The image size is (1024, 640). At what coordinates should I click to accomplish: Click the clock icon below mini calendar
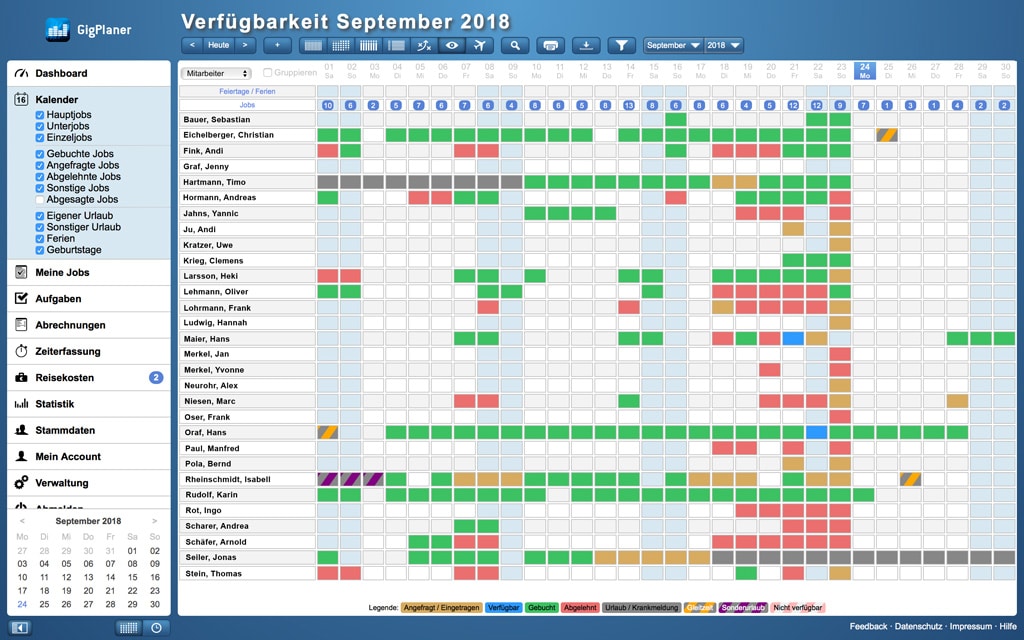157,627
